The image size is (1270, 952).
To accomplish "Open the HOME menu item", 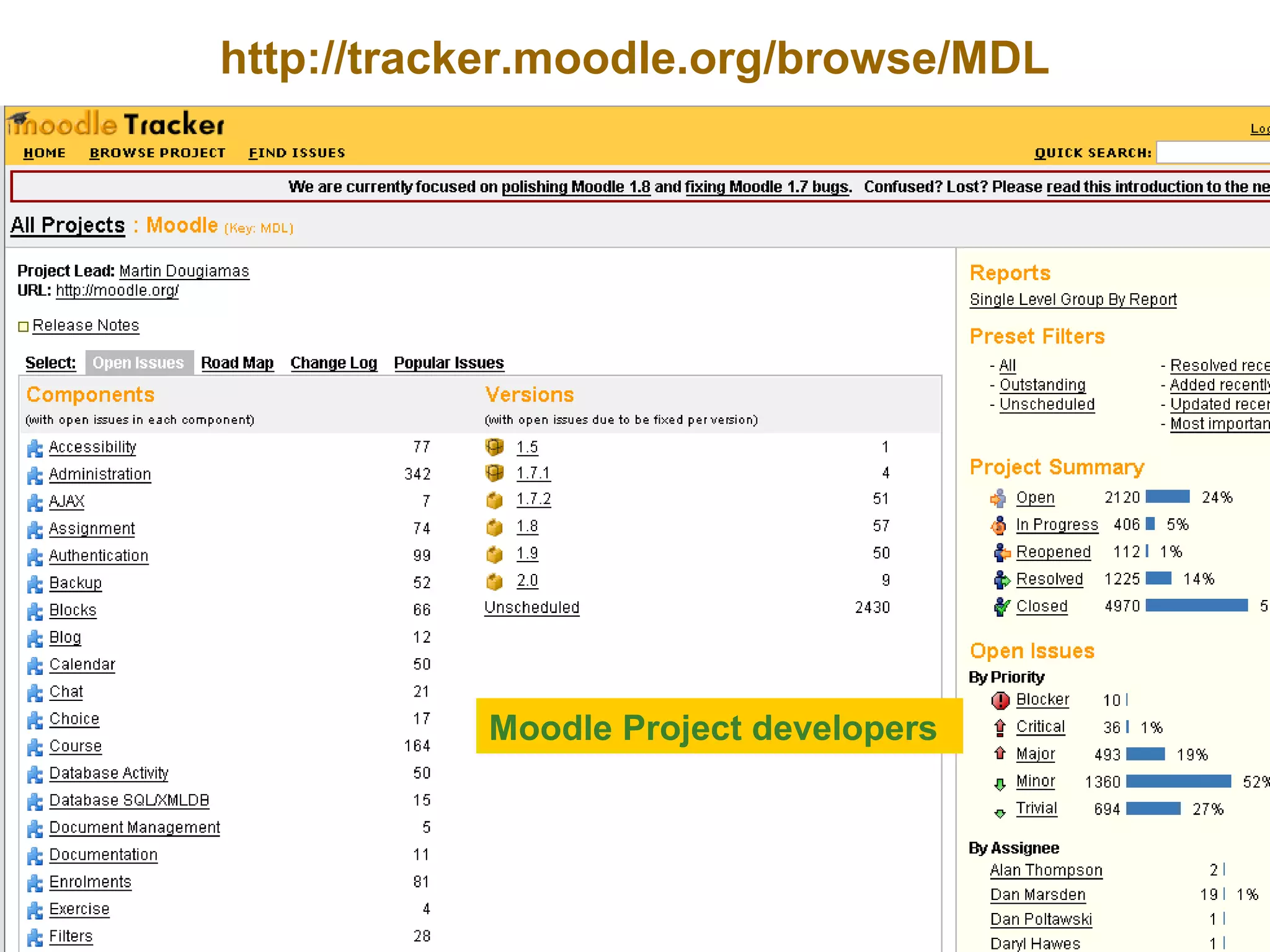I will [45, 153].
